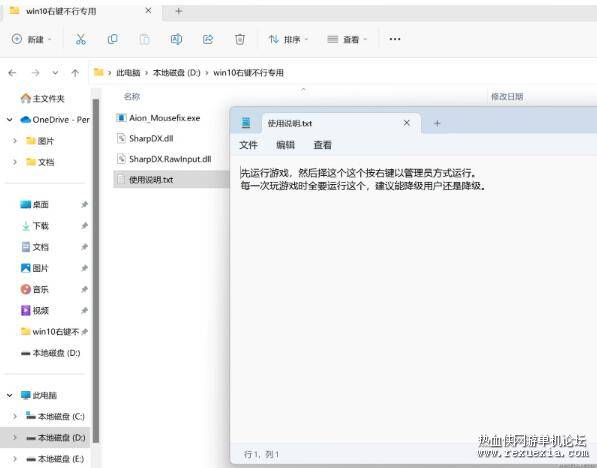Select the SharpDX.RawInput.dll file
Viewport: 597px width, 468px height.
164,159
